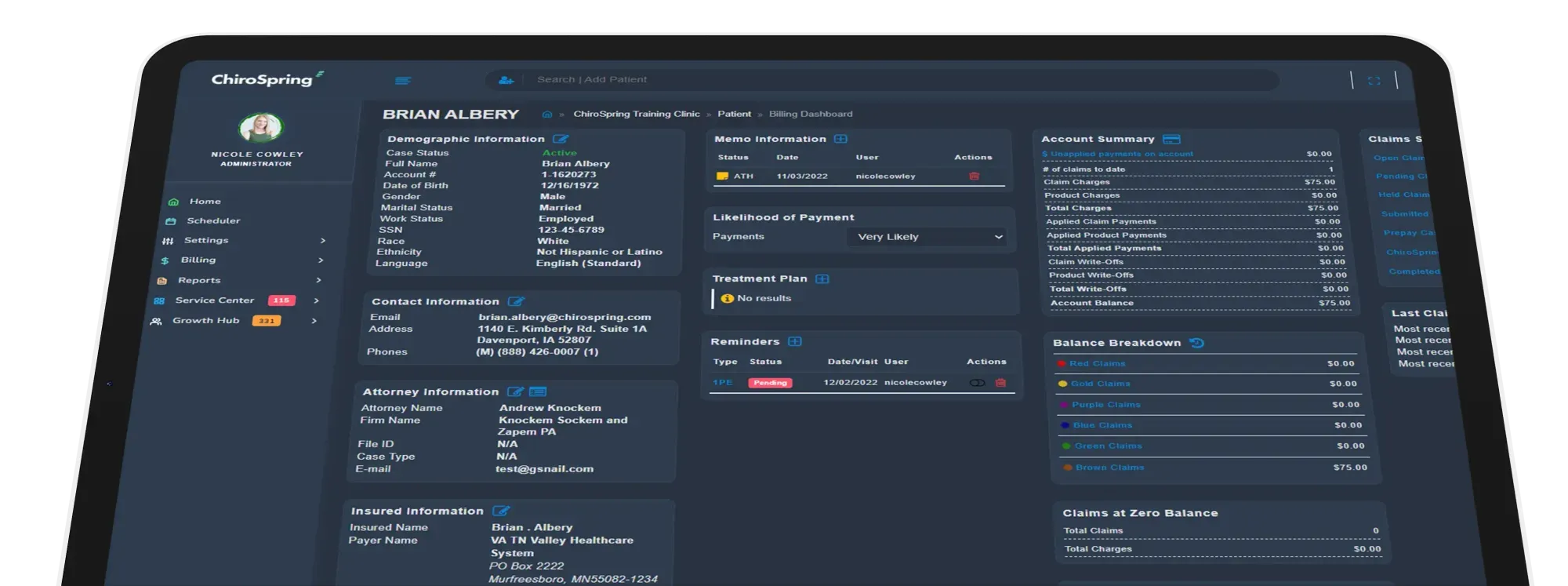
Task: Add a new memo with plus icon
Action: [840, 139]
